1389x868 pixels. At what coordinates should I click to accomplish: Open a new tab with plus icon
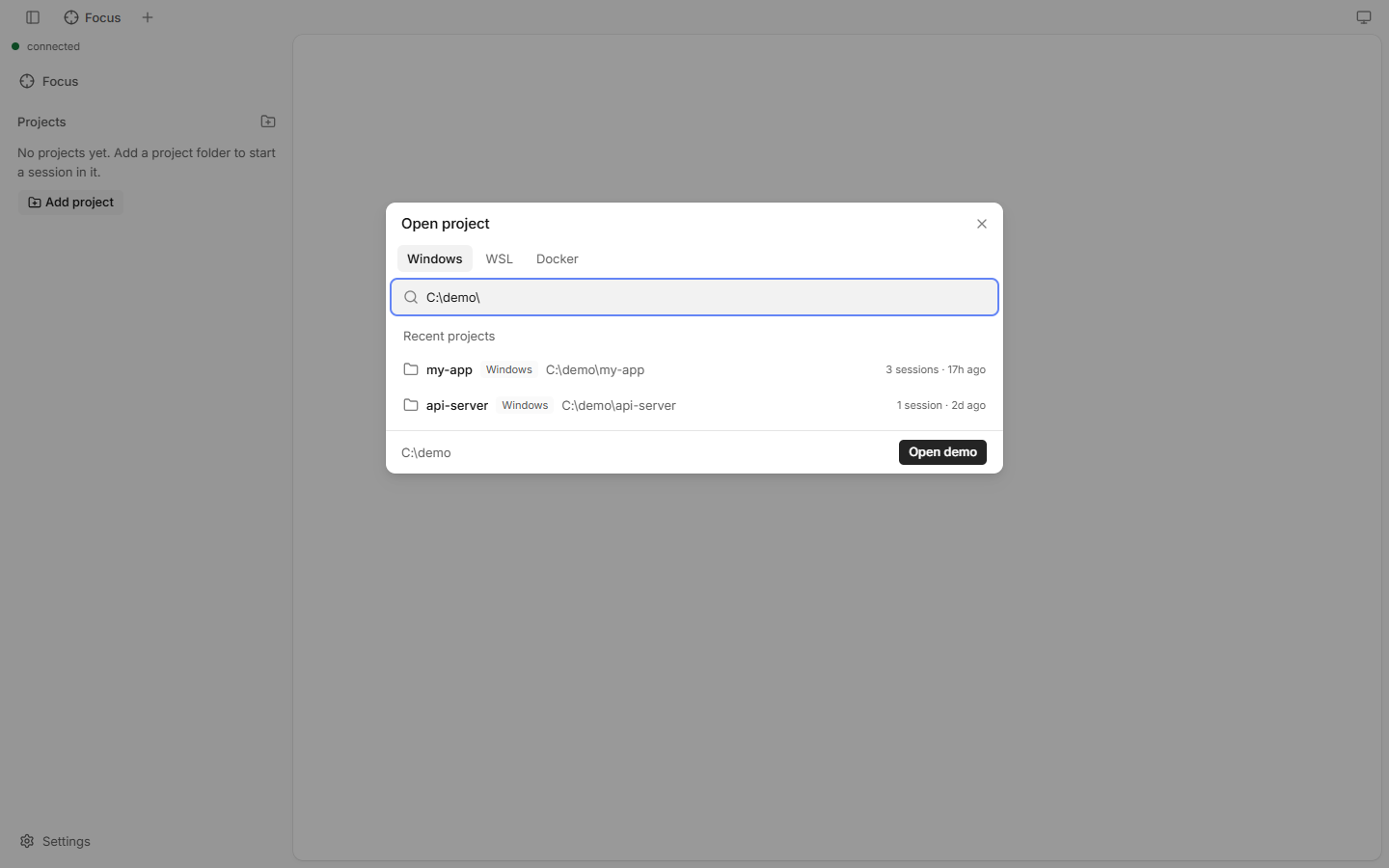click(148, 17)
